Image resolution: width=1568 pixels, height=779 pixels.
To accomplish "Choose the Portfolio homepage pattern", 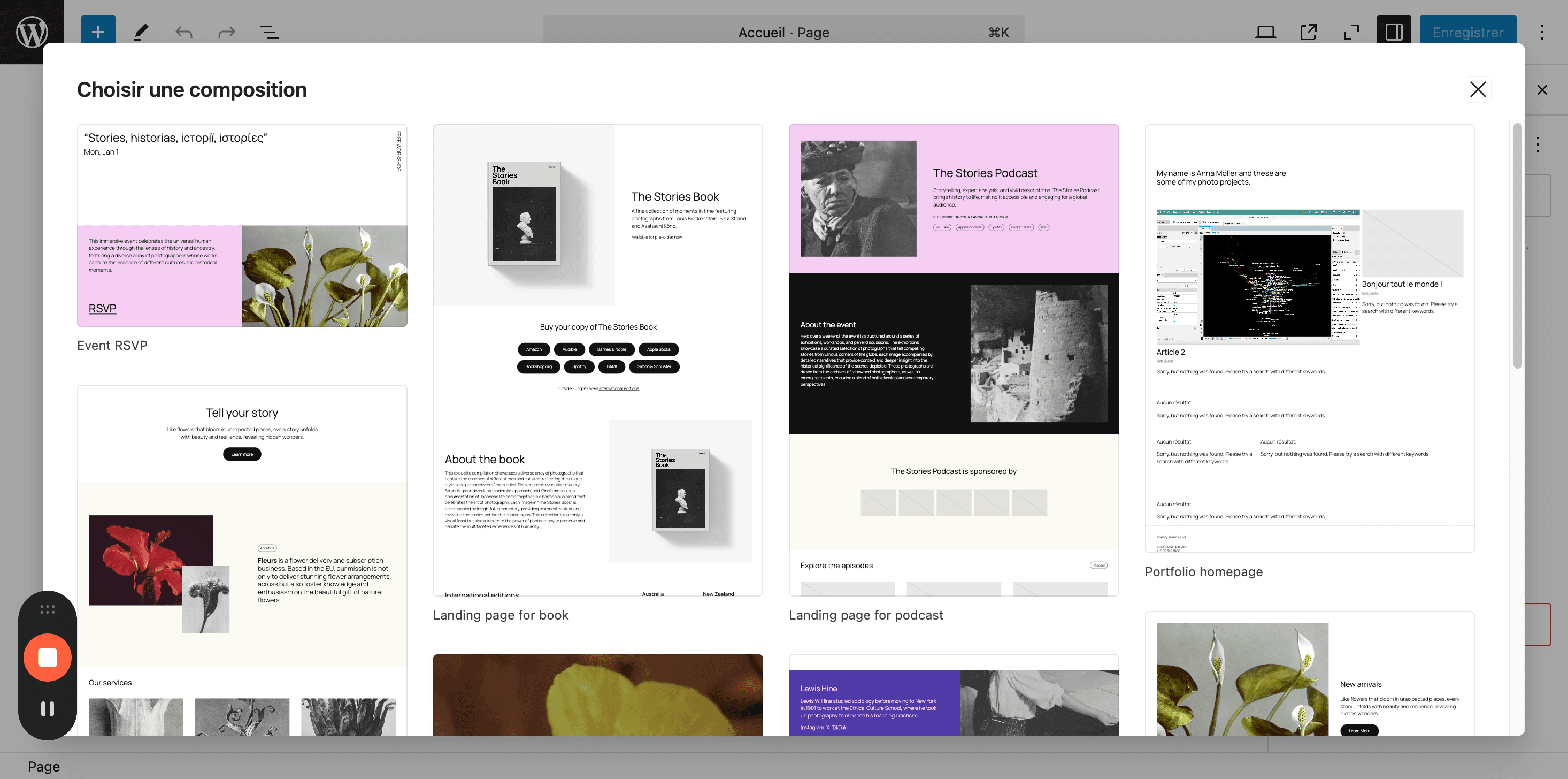I will pyautogui.click(x=1309, y=339).
